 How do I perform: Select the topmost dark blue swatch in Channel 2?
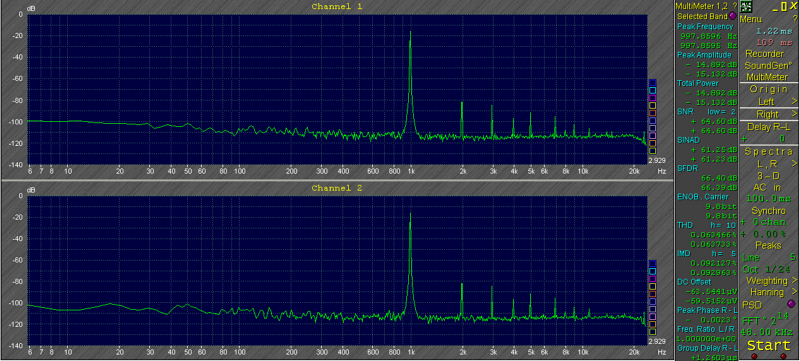pyautogui.click(x=652, y=264)
